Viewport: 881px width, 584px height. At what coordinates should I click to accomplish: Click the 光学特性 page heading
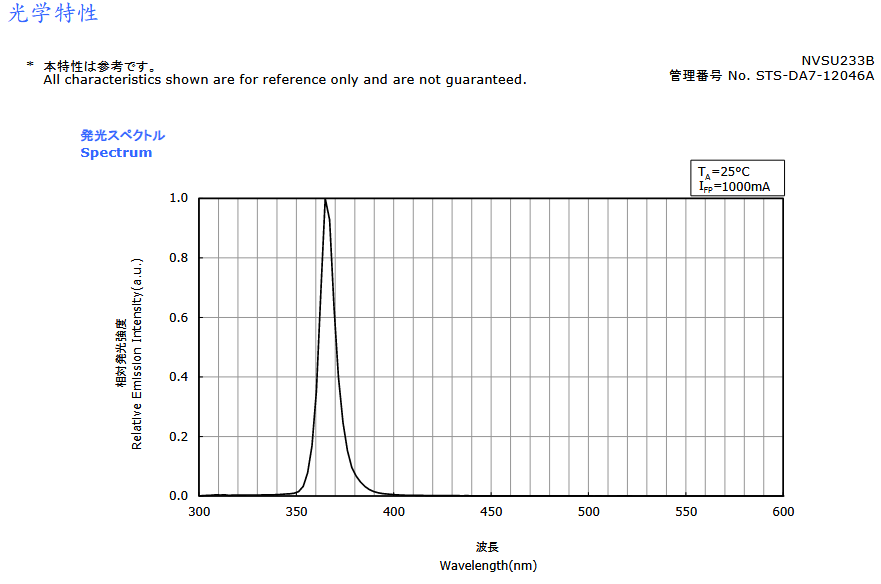(53, 13)
